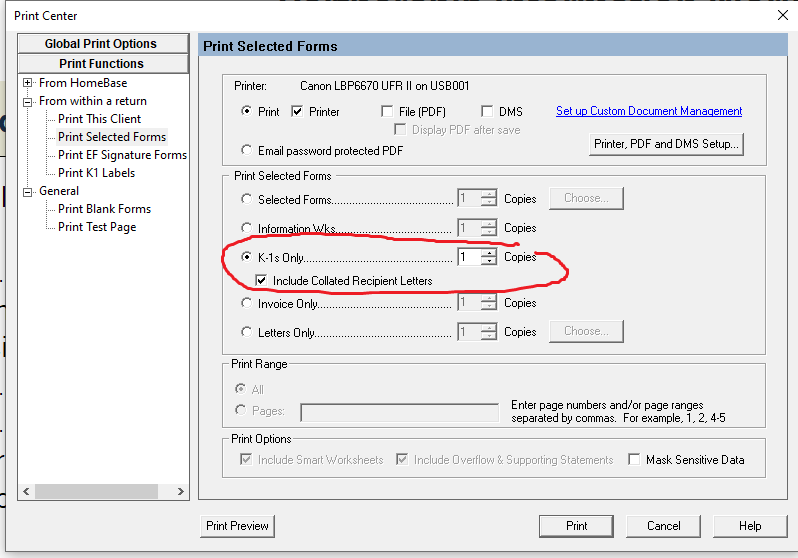The width and height of the screenshot is (798, 558).
Task: Open Global Print Options section
Action: point(101,44)
